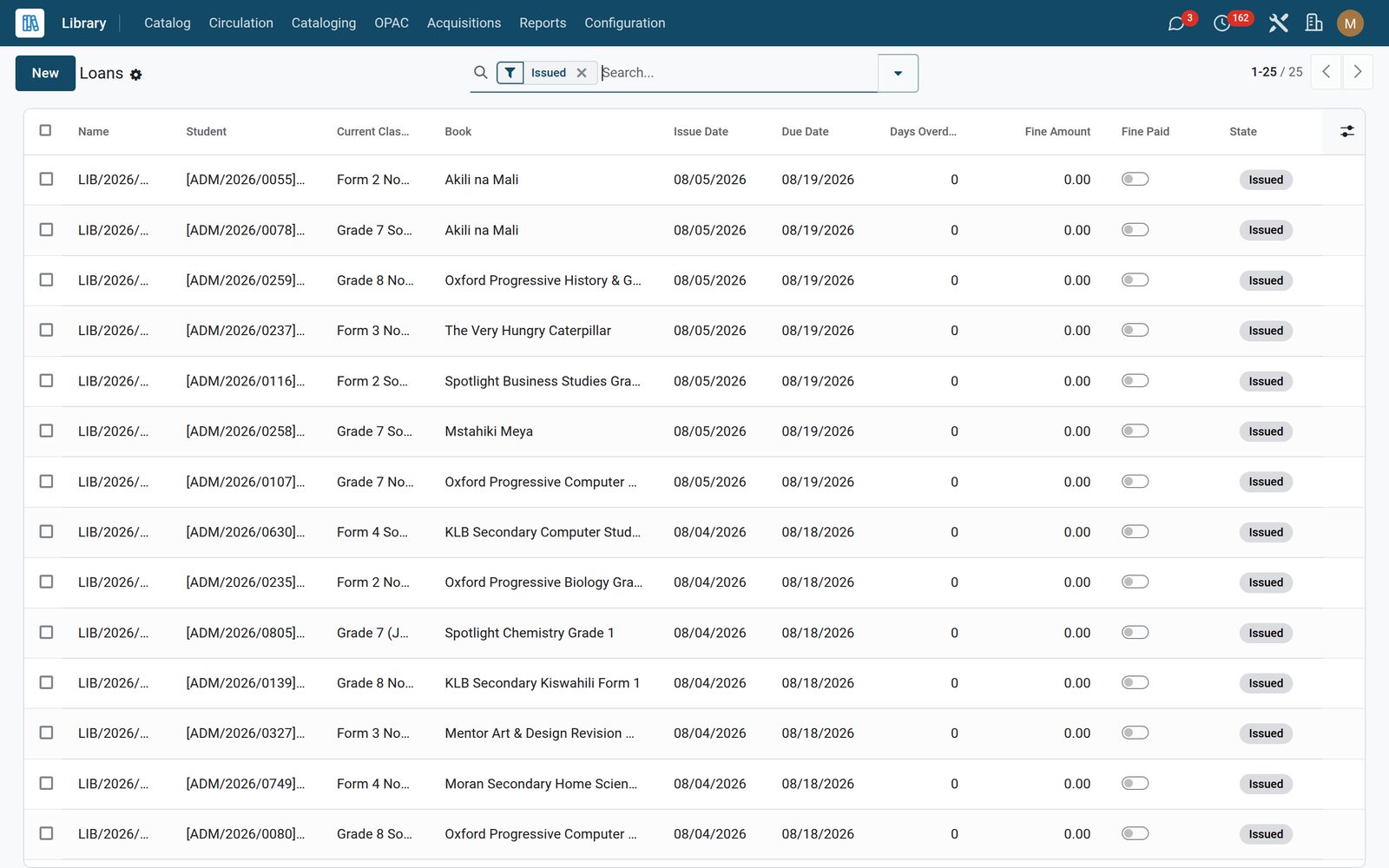Open the Catalog menu
This screenshot has width=1389, height=868.
(168, 23)
